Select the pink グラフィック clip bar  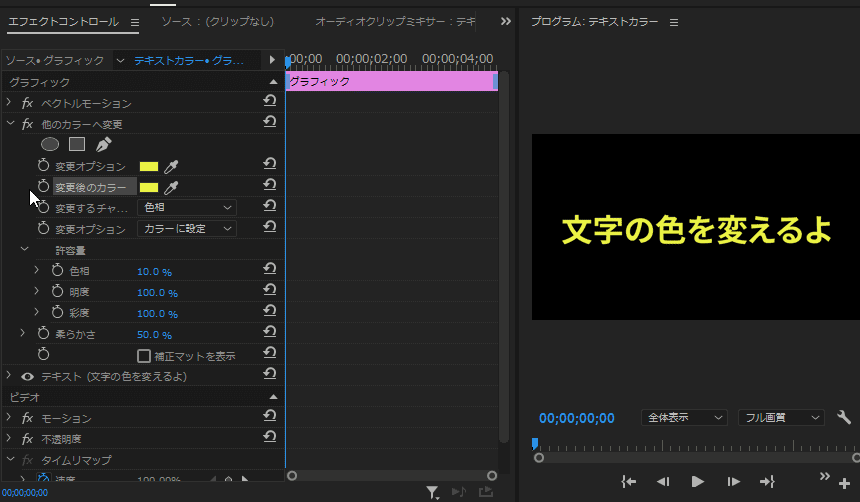click(x=392, y=81)
